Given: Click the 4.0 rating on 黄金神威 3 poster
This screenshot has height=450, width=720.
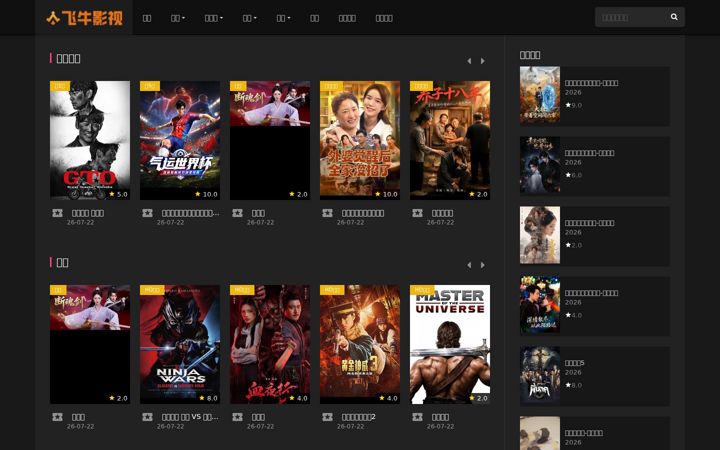Looking at the screenshot, I should point(388,398).
